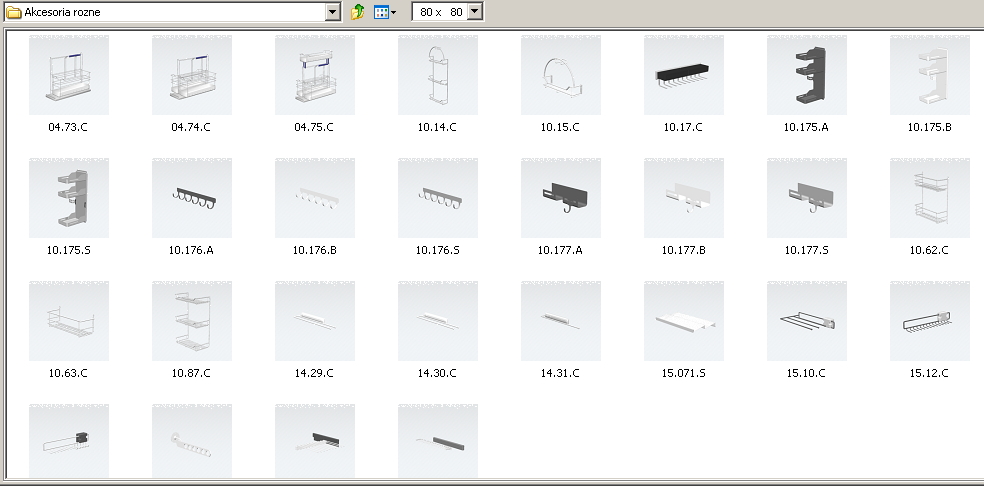The height and width of the screenshot is (486, 984).
Task: Select the 14.30.C rail thumbnail
Action: click(438, 321)
